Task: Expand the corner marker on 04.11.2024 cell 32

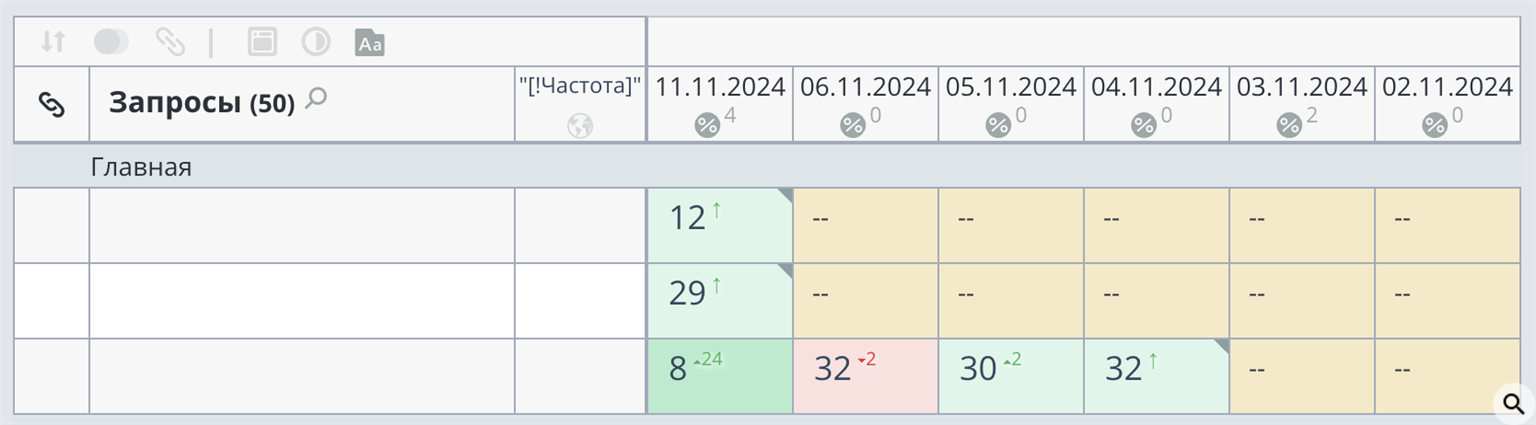Action: [x=1221, y=346]
